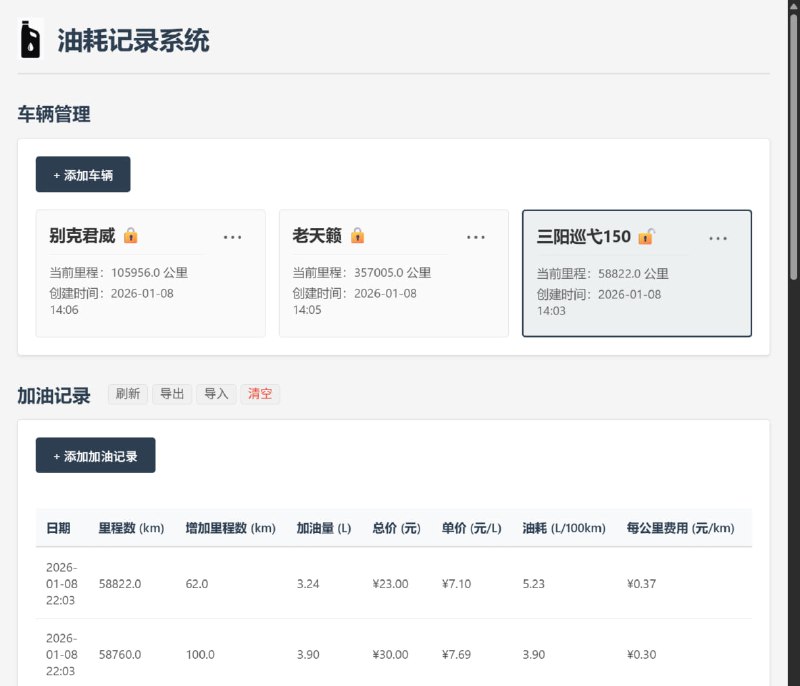The width and height of the screenshot is (800, 686).
Task: Open the three-dot menu for 老天籁
Action: [x=476, y=237]
